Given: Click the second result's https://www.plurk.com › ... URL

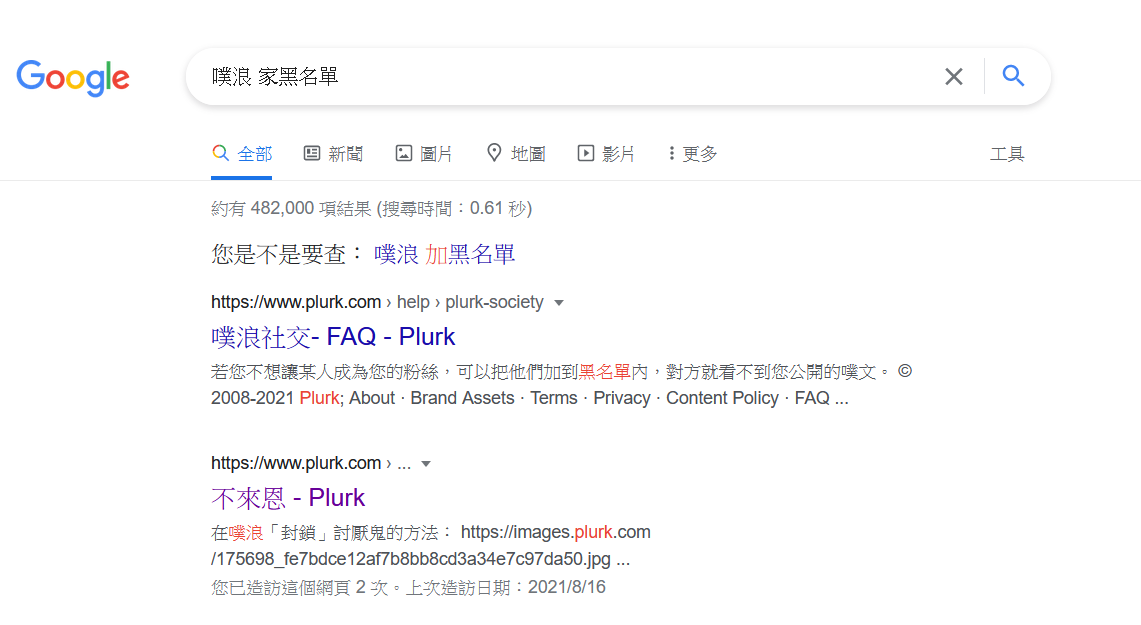Looking at the screenshot, I should tap(311, 463).
